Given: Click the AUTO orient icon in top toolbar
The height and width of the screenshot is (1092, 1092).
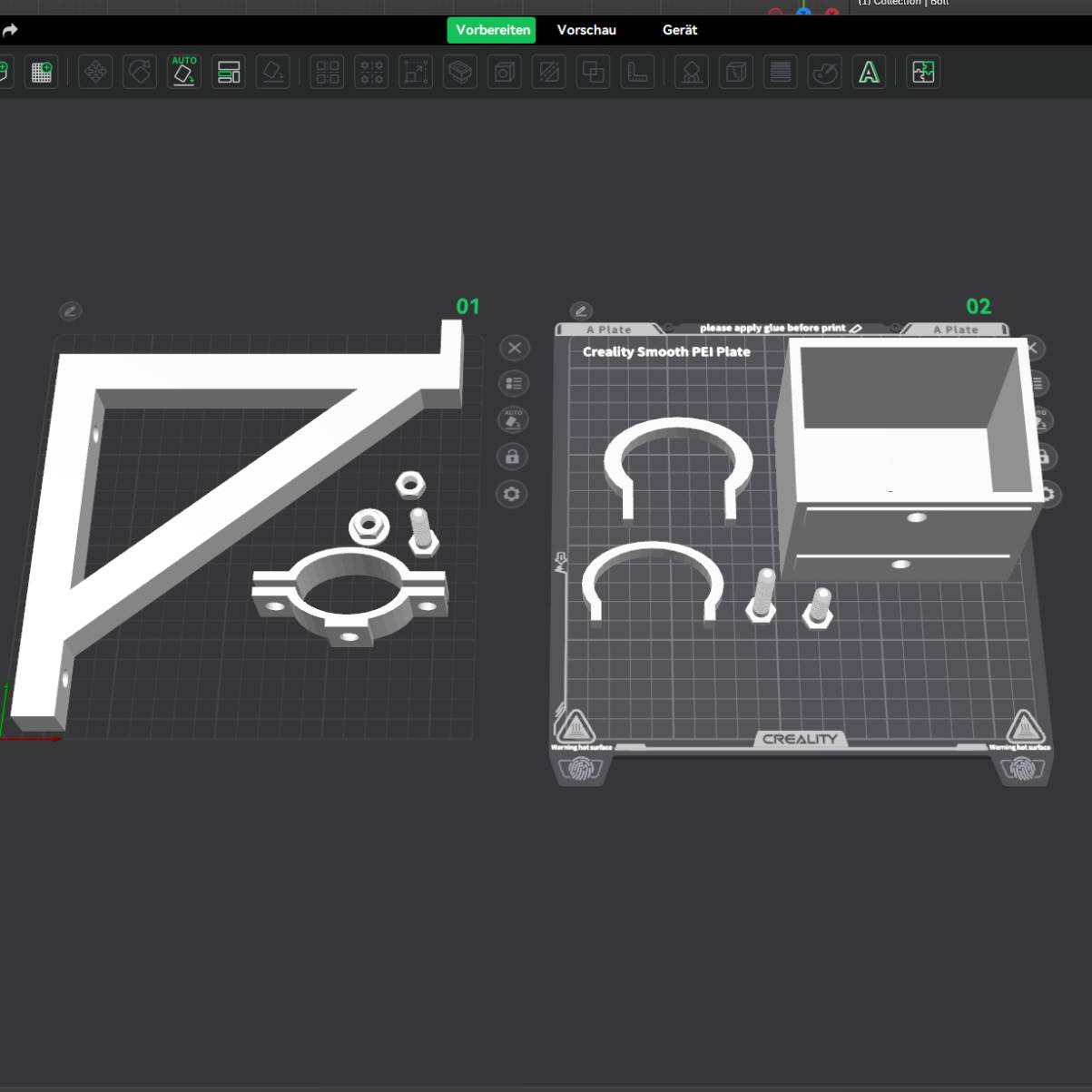Looking at the screenshot, I should point(184,72).
